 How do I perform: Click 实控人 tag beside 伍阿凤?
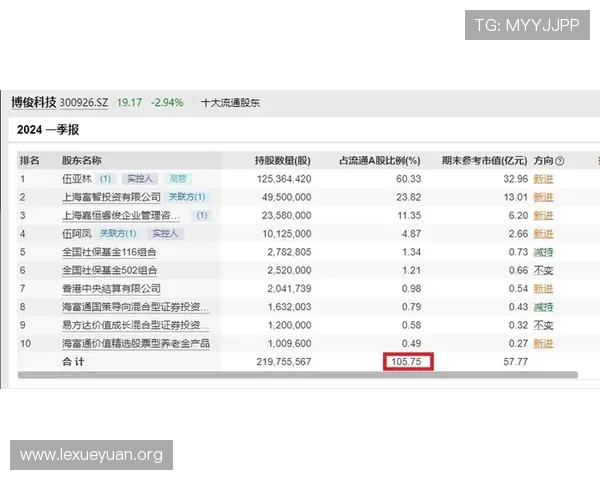coord(165,233)
